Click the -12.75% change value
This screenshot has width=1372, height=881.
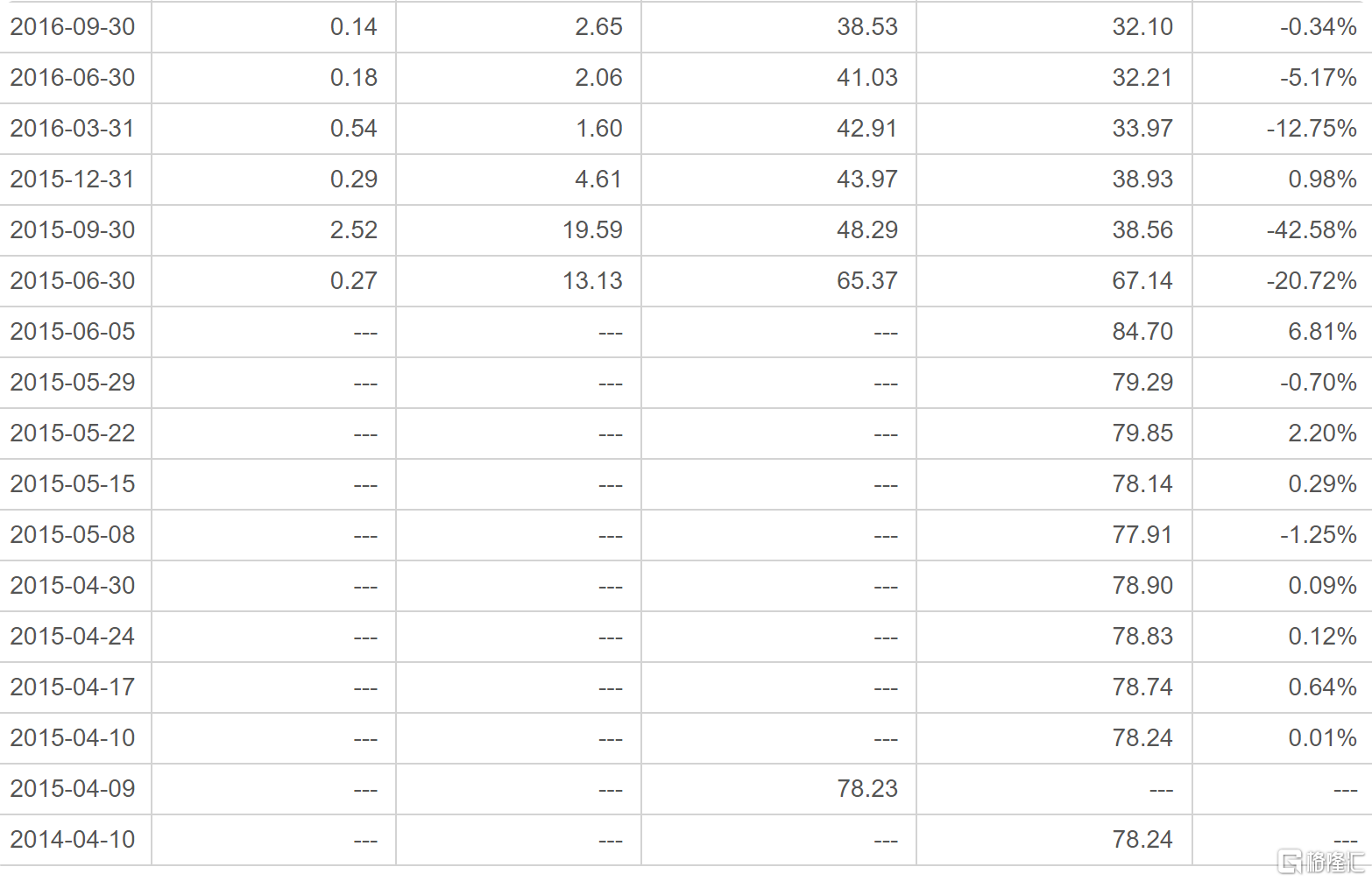[1312, 129]
